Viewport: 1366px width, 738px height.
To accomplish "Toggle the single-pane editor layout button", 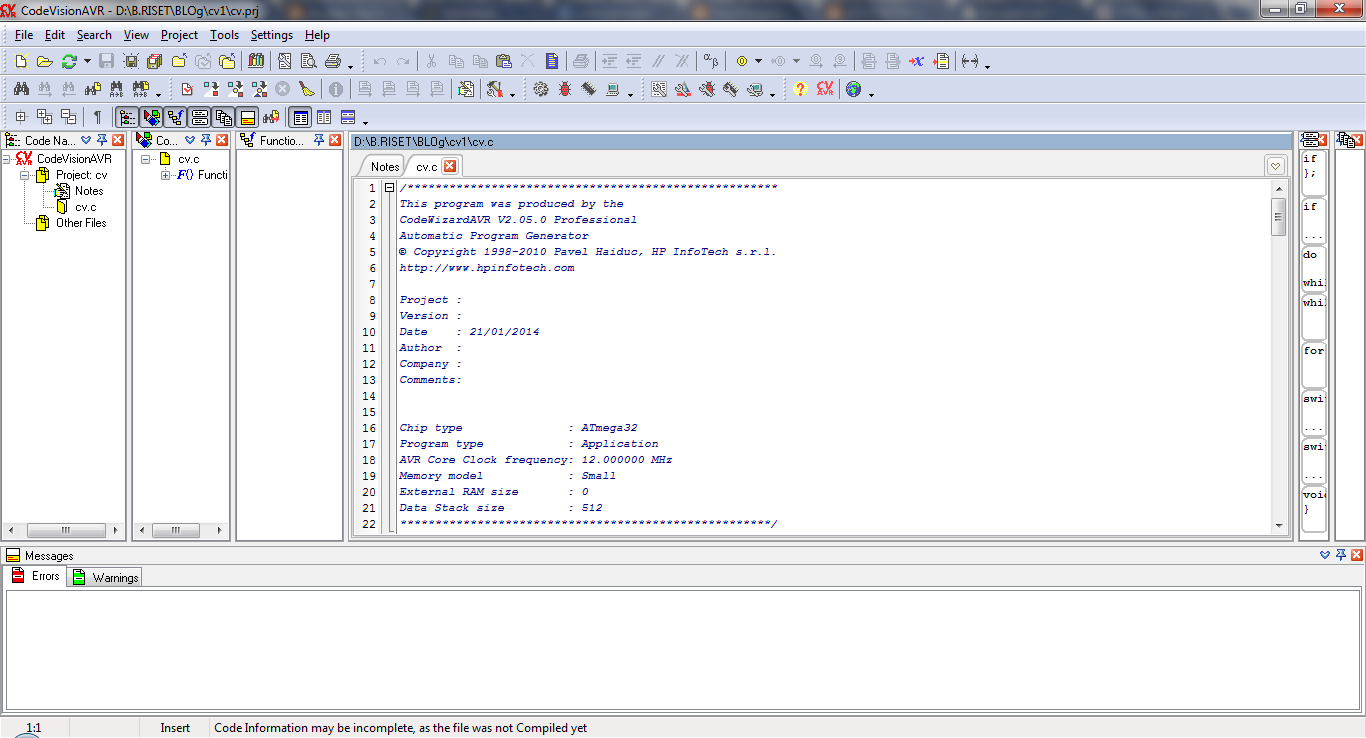I will tap(300, 116).
